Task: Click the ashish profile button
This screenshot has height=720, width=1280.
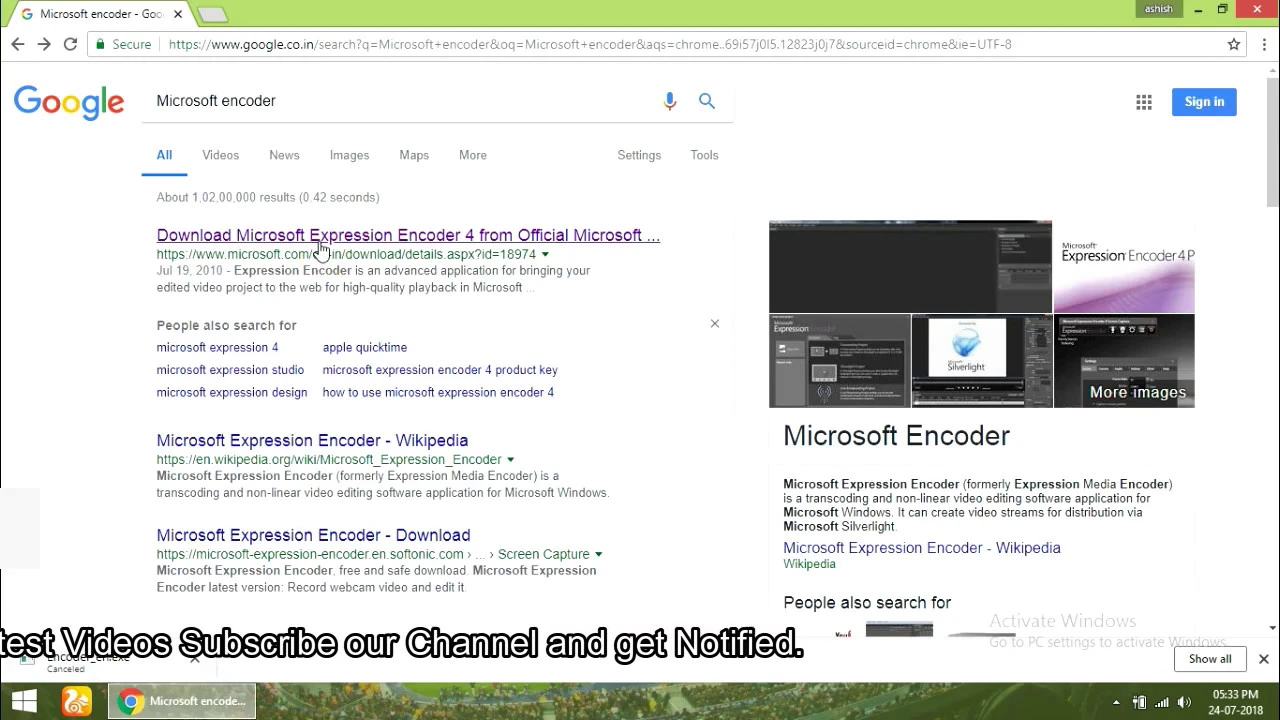Action: point(1158,9)
